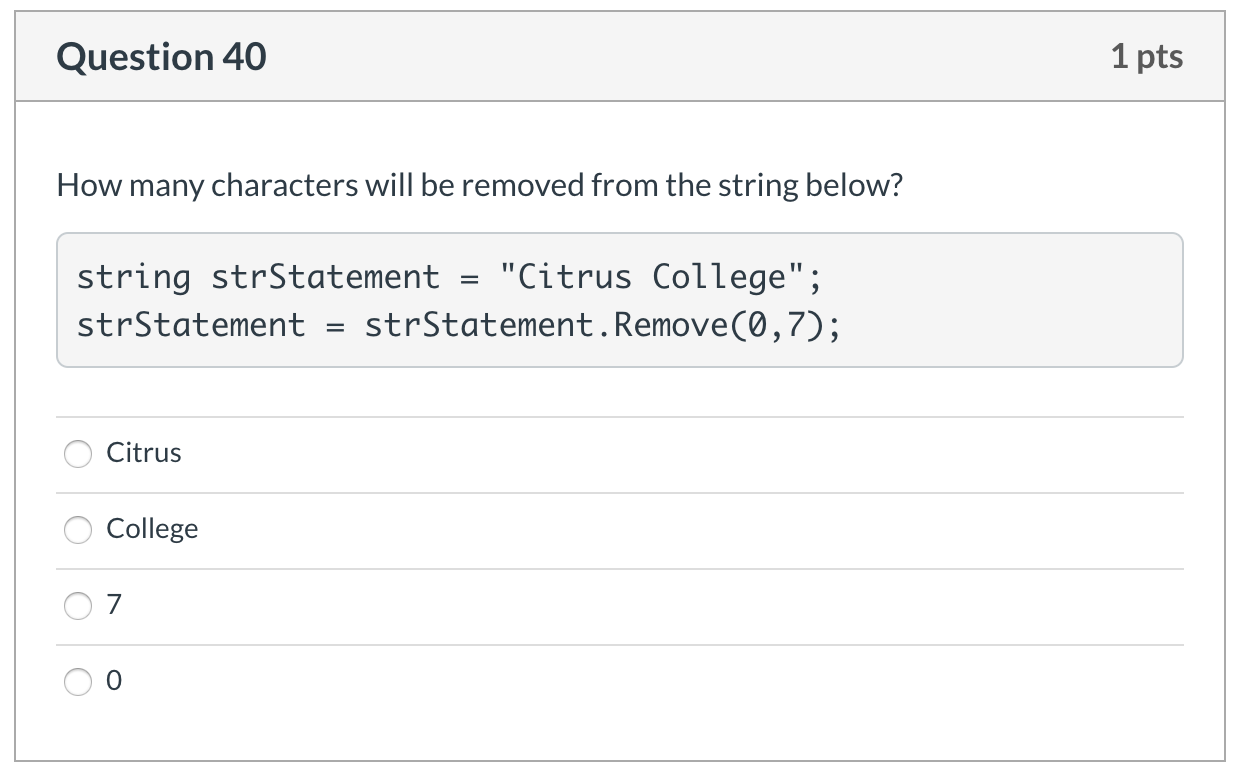This screenshot has height=768, width=1240.
Task: Click the "string" keyword in code block
Action: 133,276
